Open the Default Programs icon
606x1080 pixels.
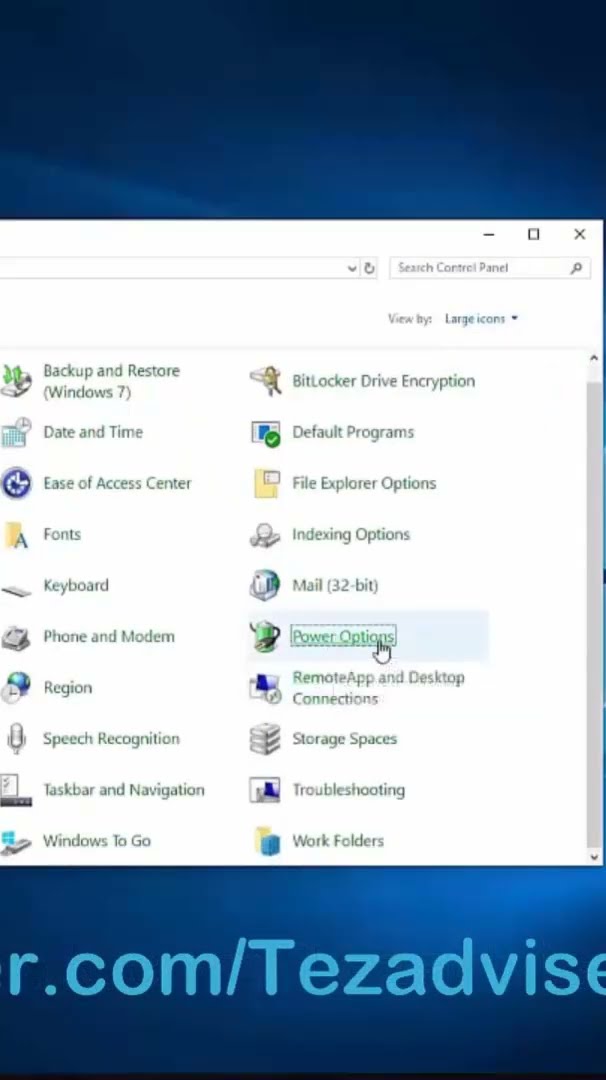click(x=265, y=433)
